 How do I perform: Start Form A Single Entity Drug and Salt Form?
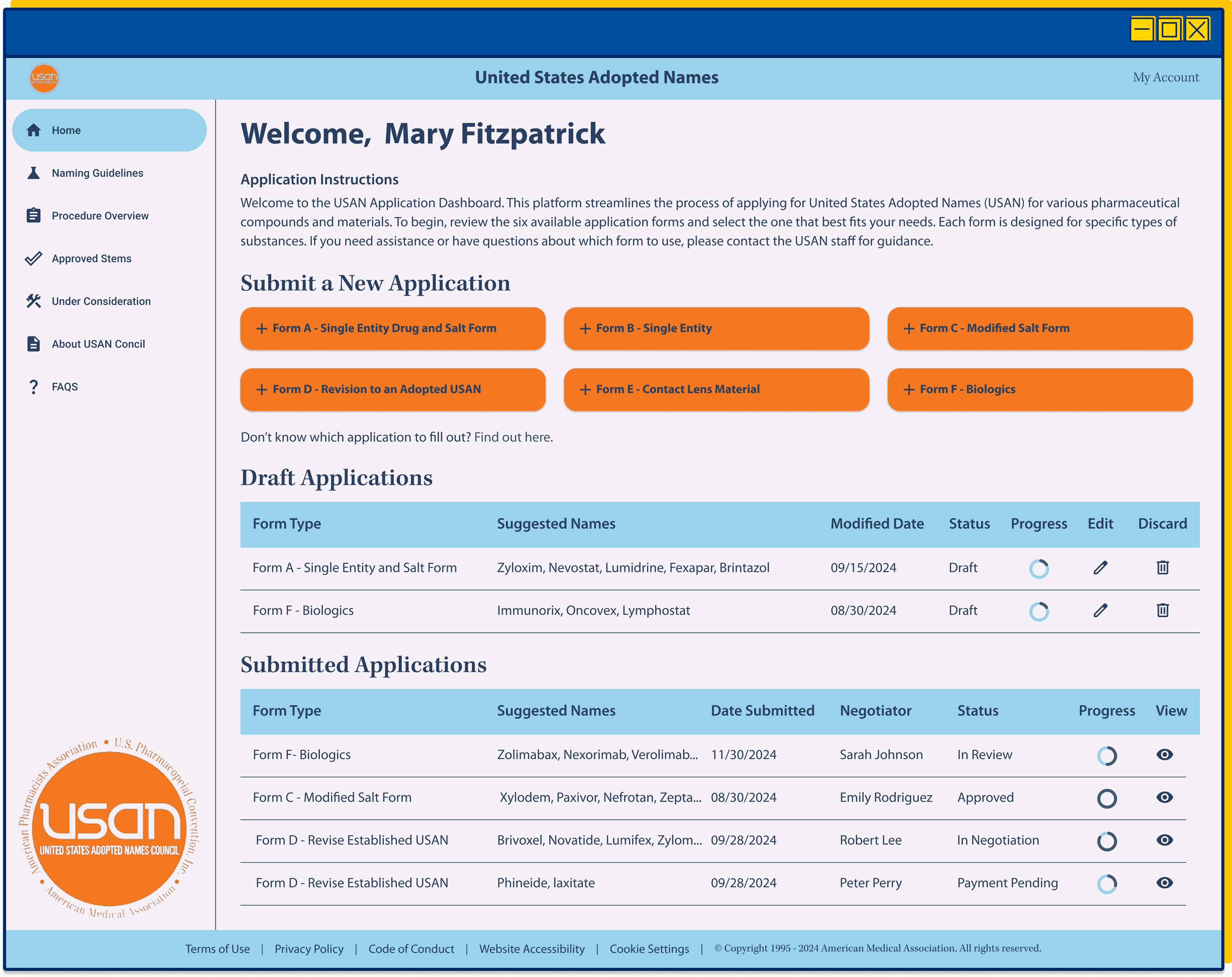(x=393, y=329)
